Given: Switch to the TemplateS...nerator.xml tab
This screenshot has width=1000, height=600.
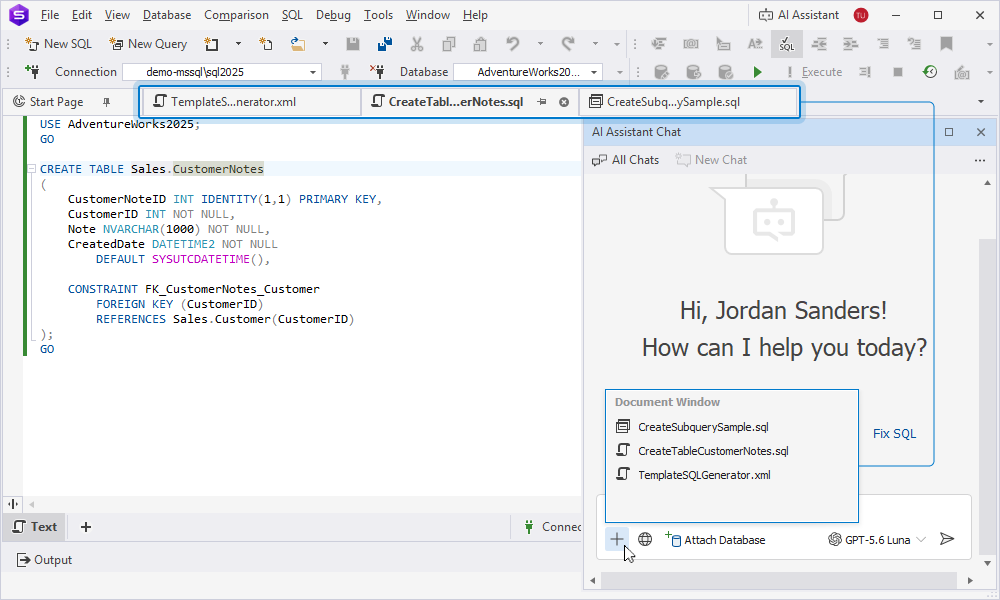Looking at the screenshot, I should pos(251,101).
